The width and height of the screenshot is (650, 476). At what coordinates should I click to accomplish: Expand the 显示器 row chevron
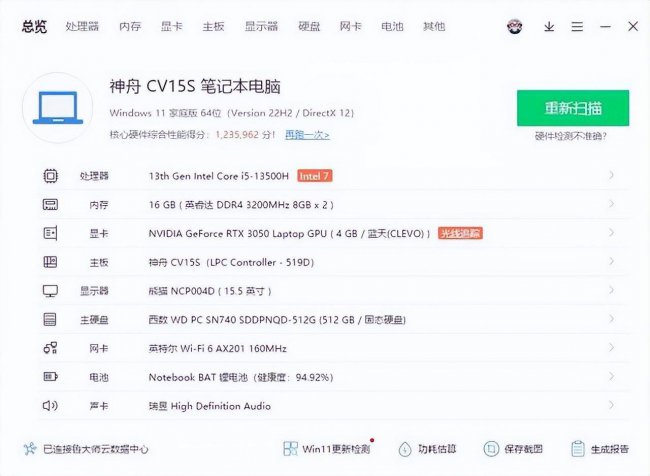[x=611, y=290]
